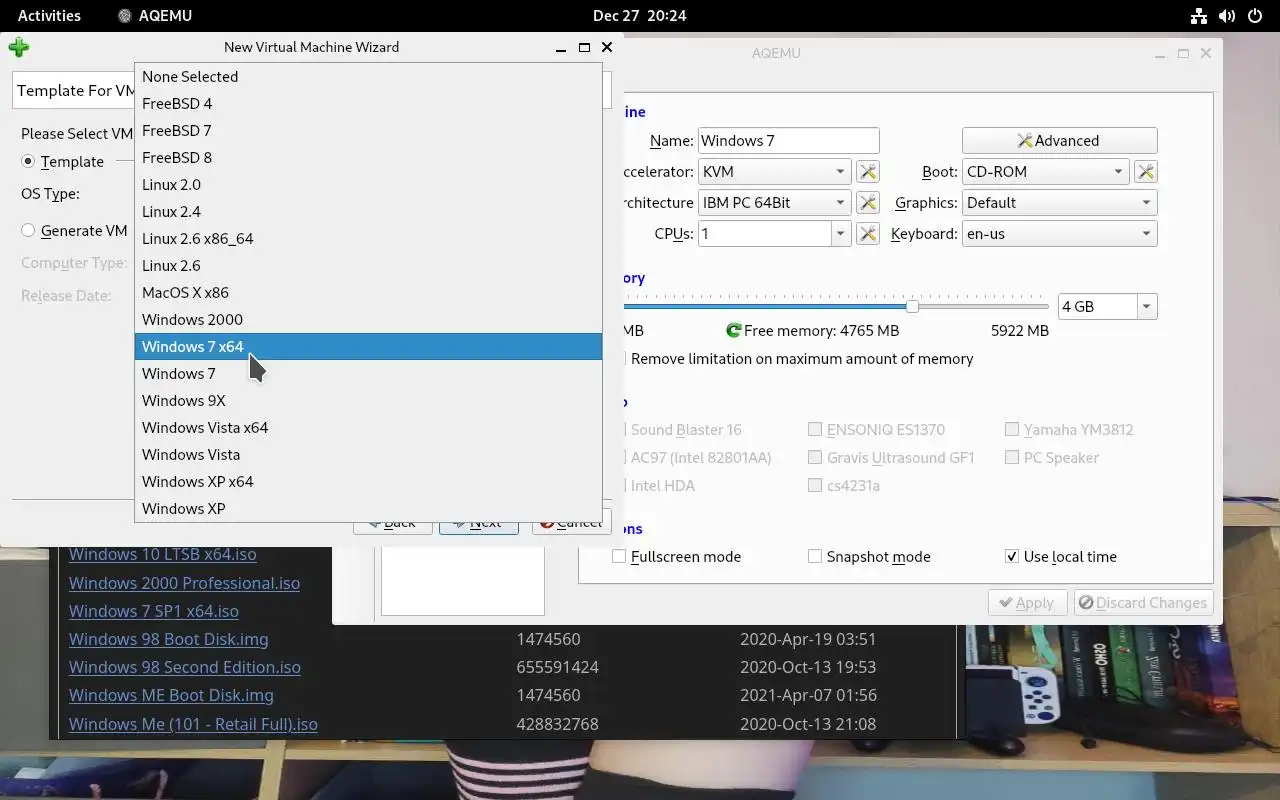Choose Linux 2.6 x86_64 template
The height and width of the screenshot is (800, 1280).
pyautogui.click(x=368, y=238)
